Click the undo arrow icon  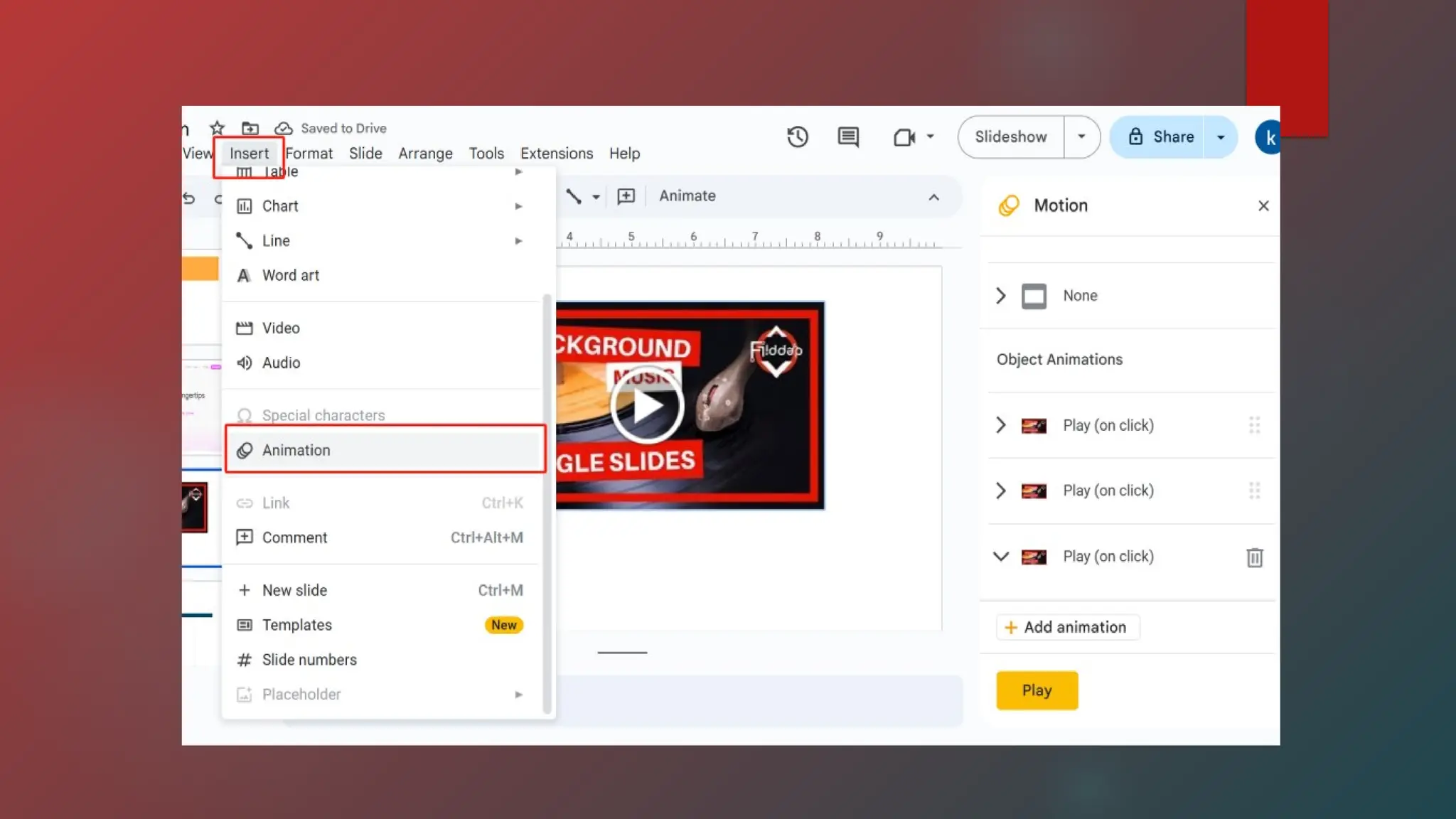coord(189,198)
